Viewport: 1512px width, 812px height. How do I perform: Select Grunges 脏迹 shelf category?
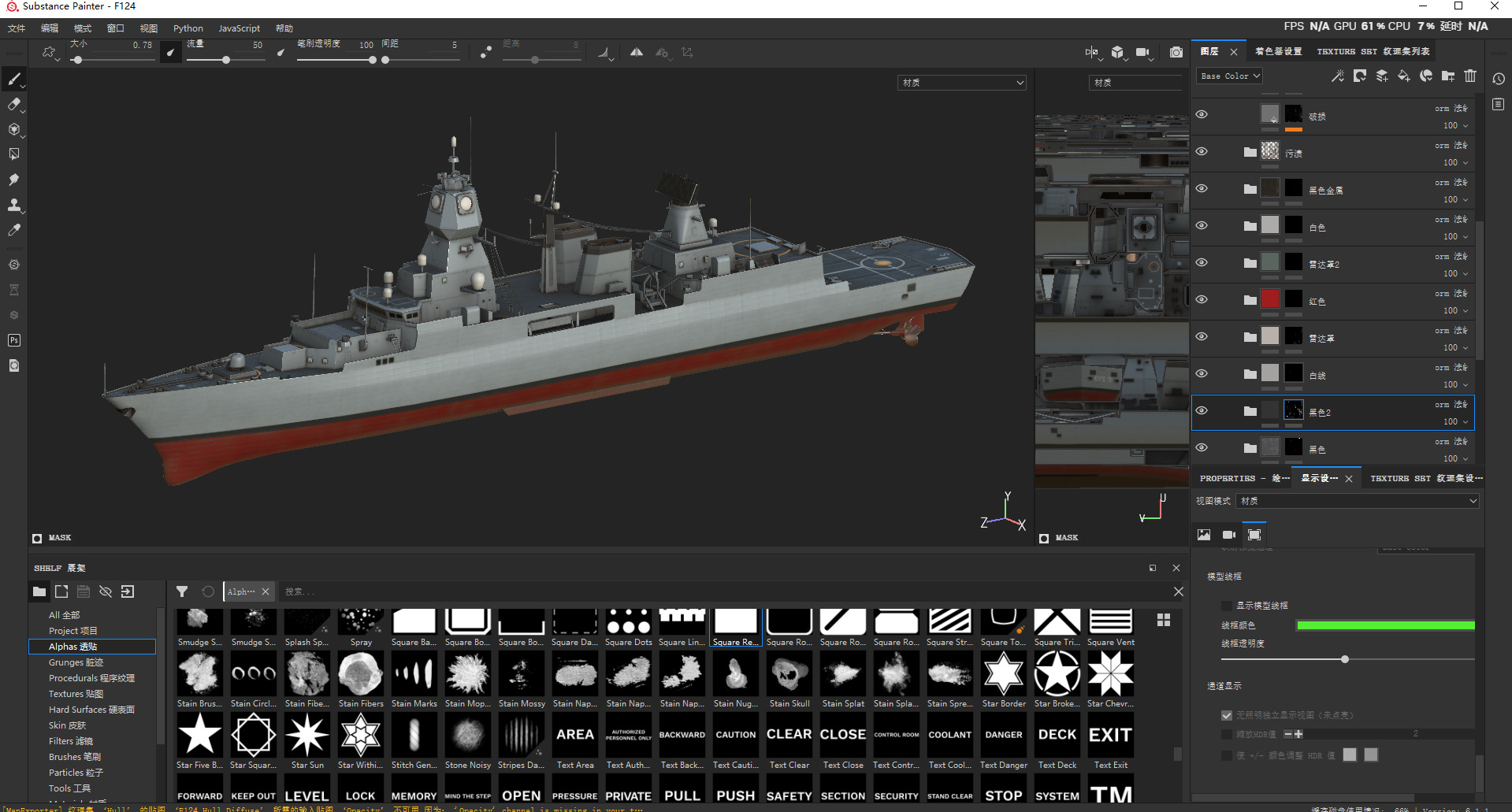pyautogui.click(x=91, y=662)
